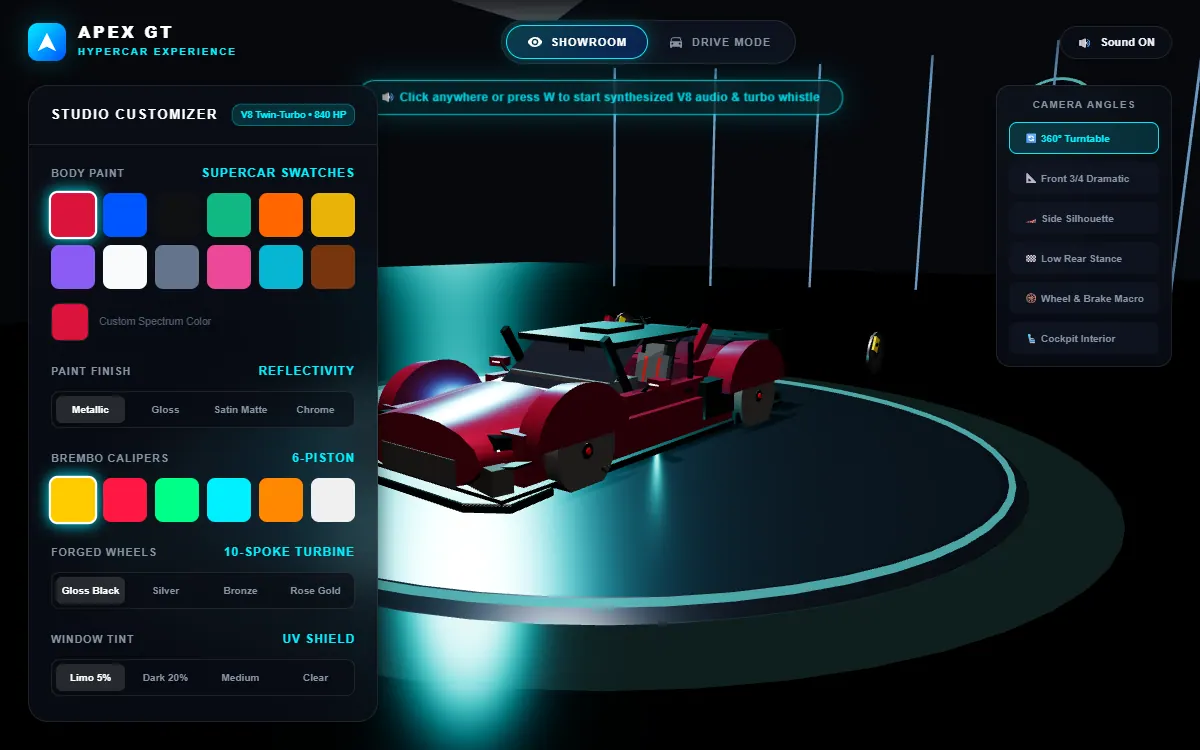Choose the green body paint swatch
Screen dimensions: 1200x750
(229, 215)
